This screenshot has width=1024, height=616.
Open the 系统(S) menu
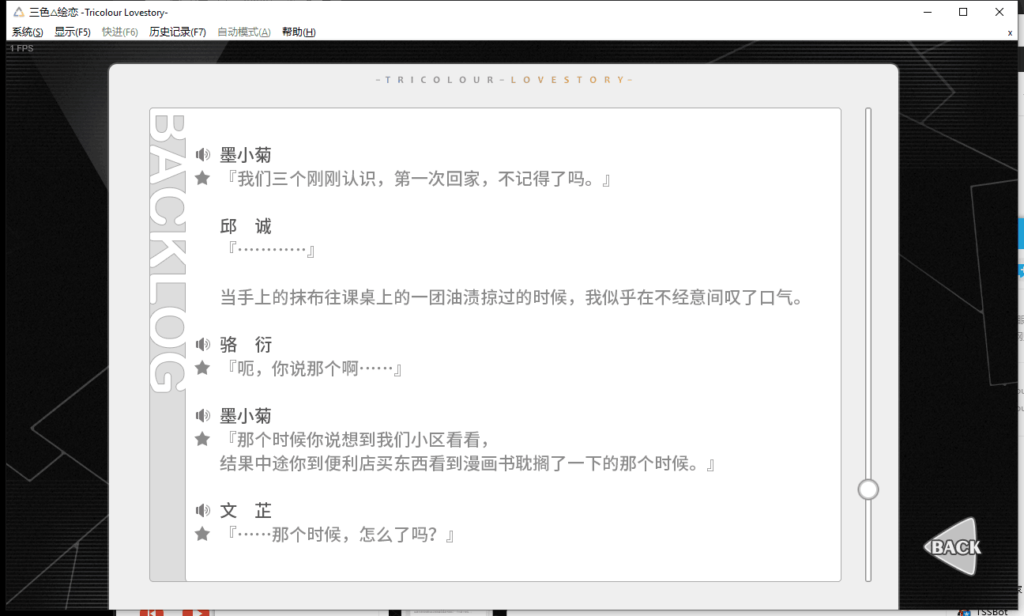tap(27, 32)
